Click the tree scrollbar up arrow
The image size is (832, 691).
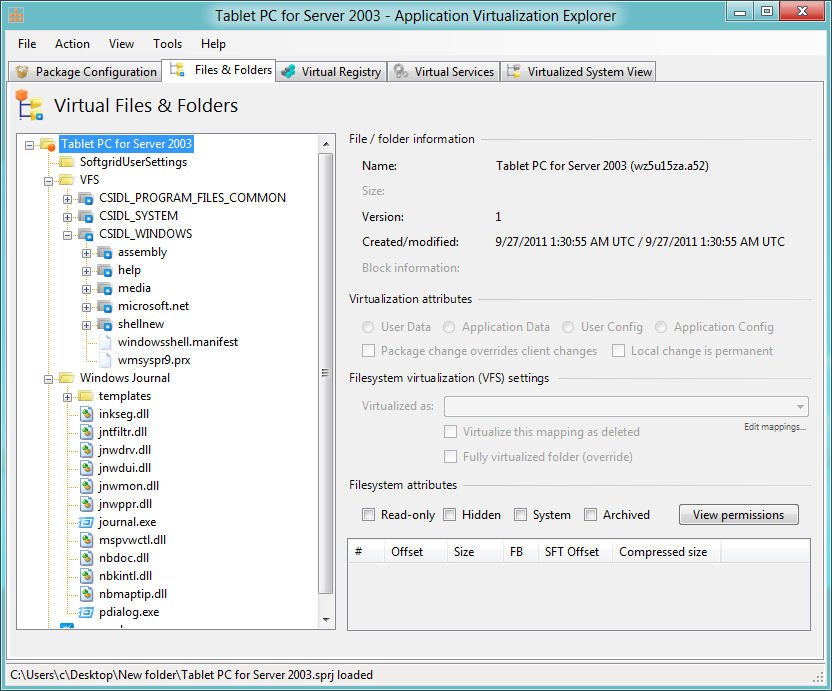(326, 144)
